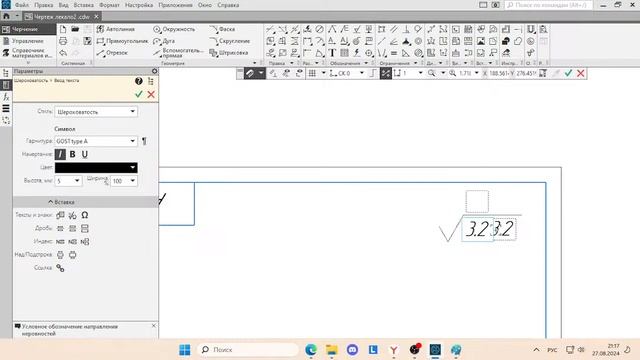The image size is (640, 360).
Task: Open Microsoft Edge from taskbar
Action: [x=311, y=350]
